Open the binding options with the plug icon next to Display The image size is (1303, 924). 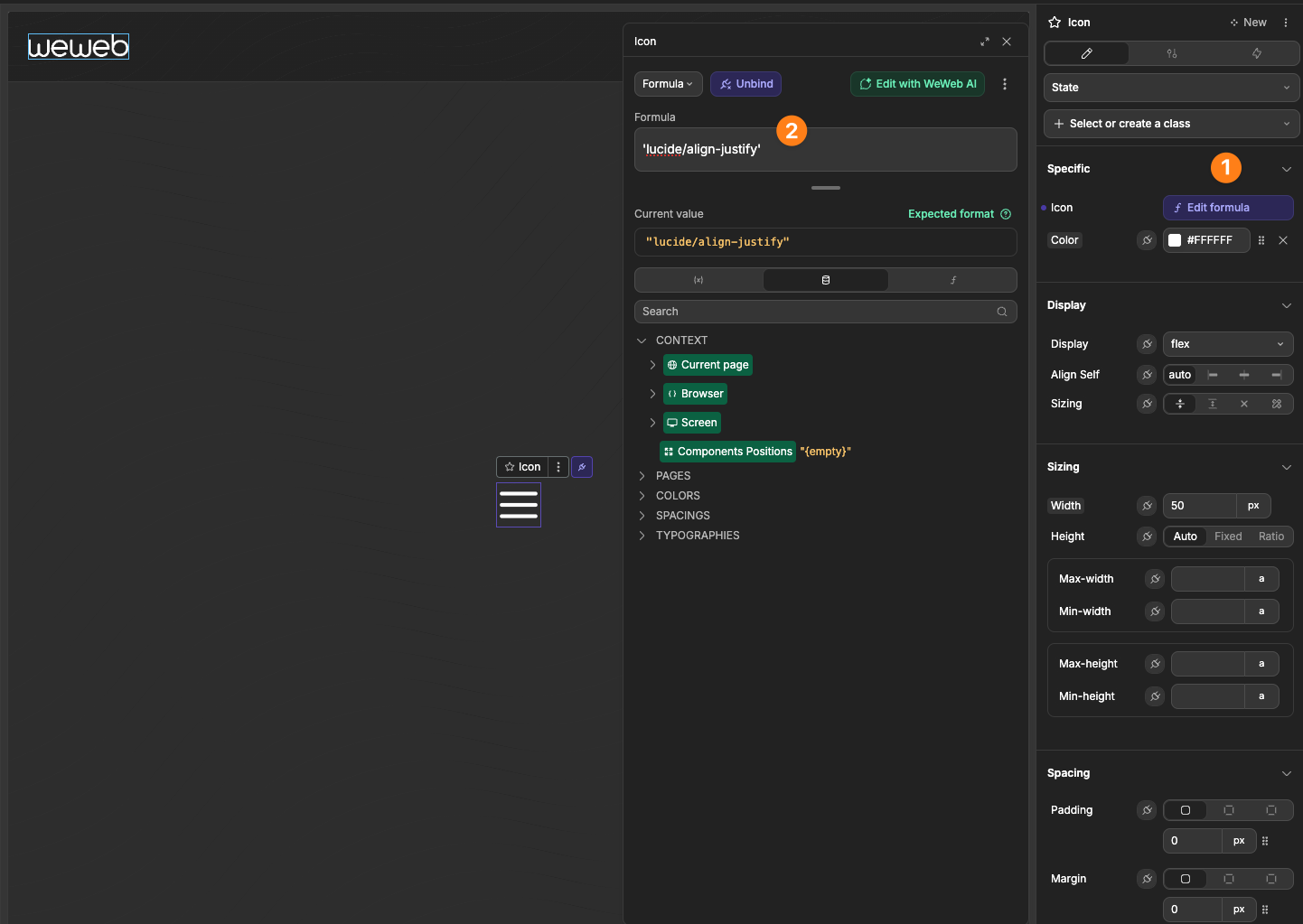click(1146, 343)
